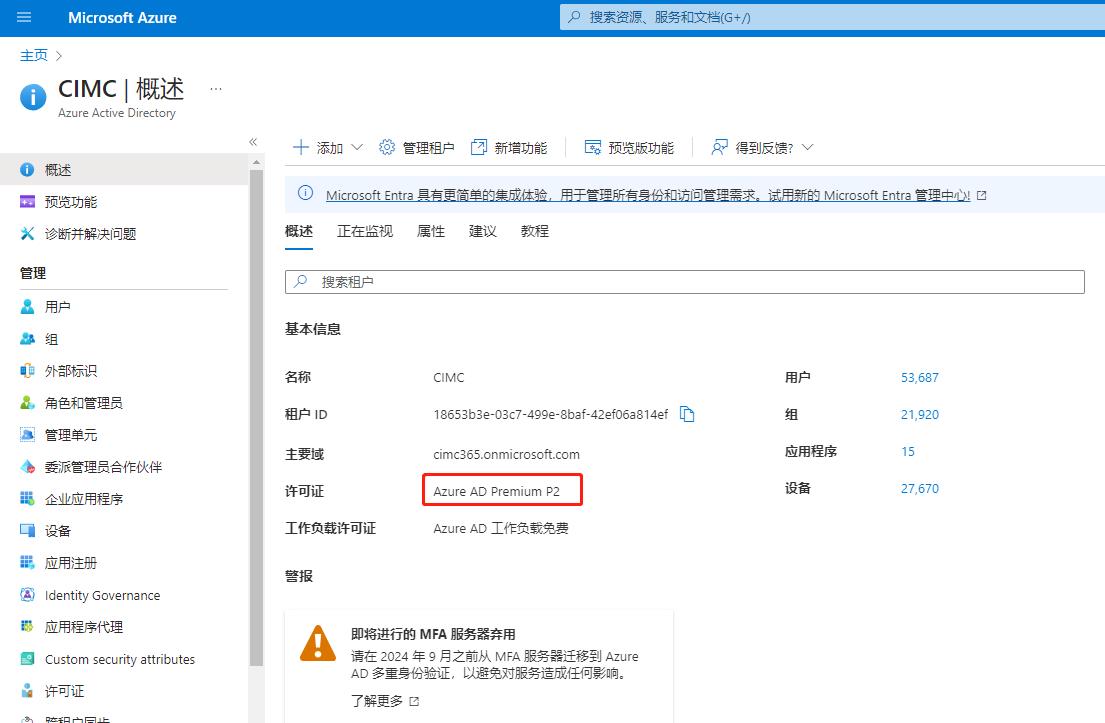Click the breadcrumb chevron after 主页
The image size is (1105, 723).
point(58,56)
